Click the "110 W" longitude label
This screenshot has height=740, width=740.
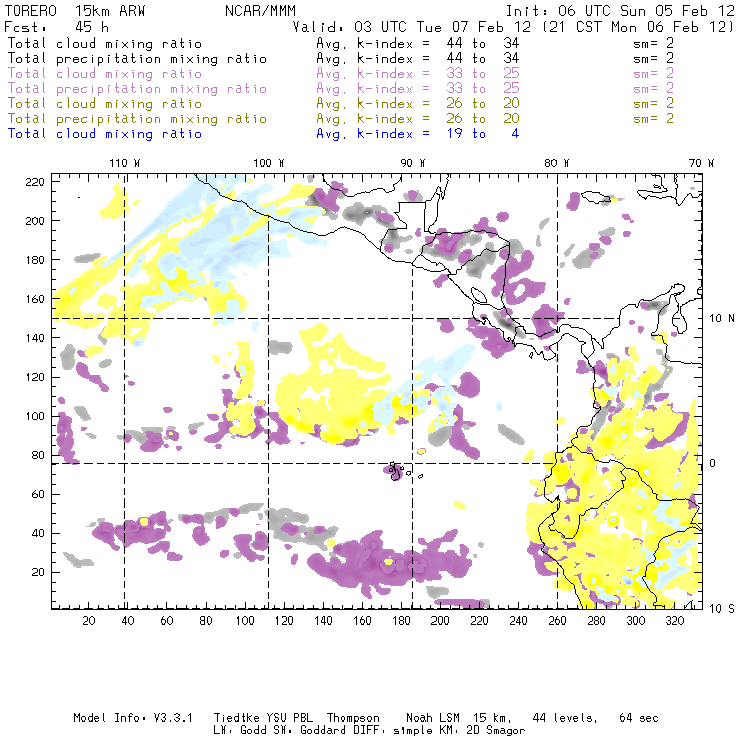pyautogui.click(x=125, y=163)
